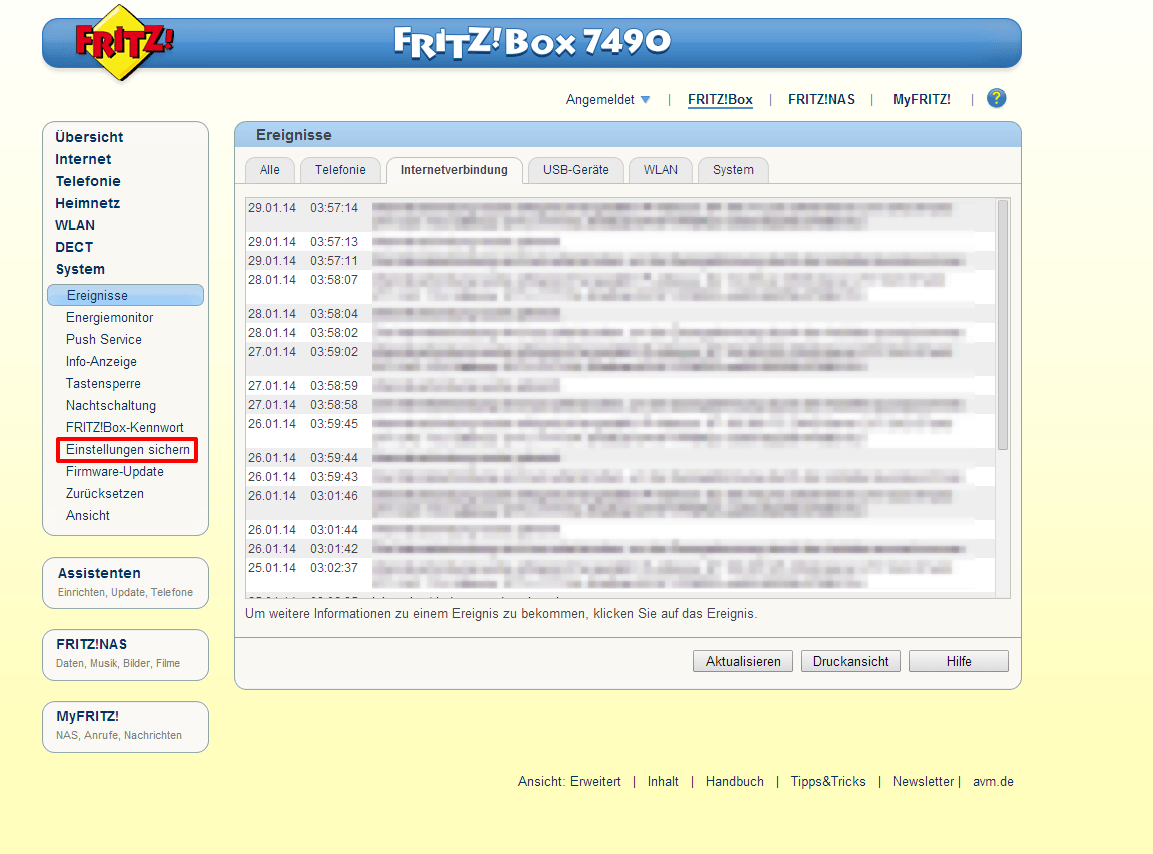The height and width of the screenshot is (854, 1153).
Task: Select the event from 25.01.14 03:02:37
Action: [x=621, y=575]
